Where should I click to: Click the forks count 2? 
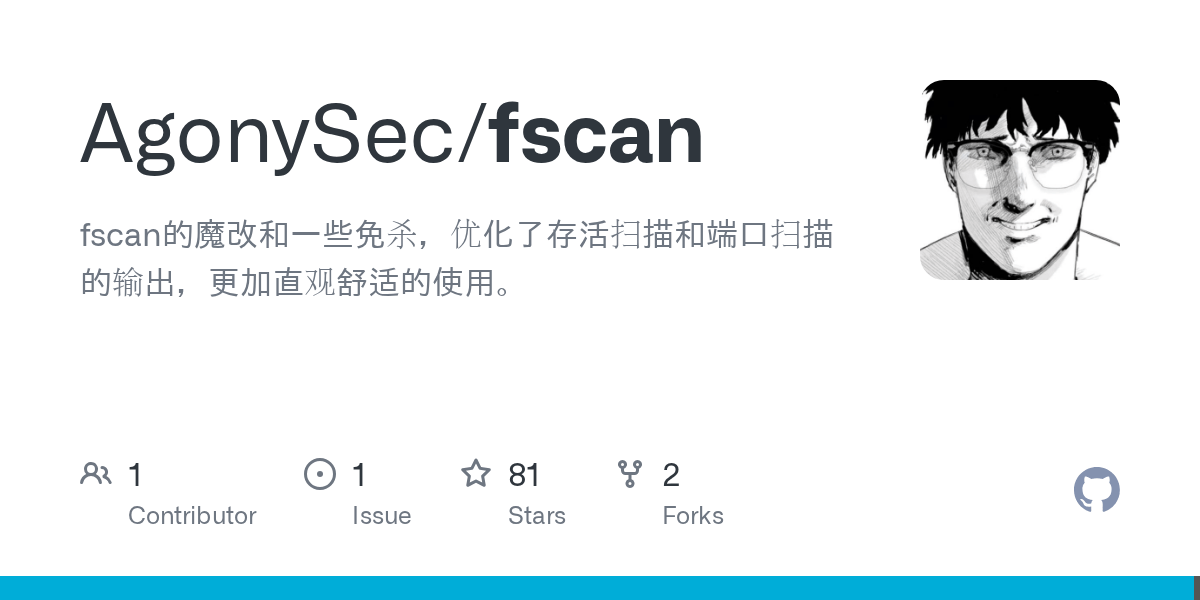point(671,475)
